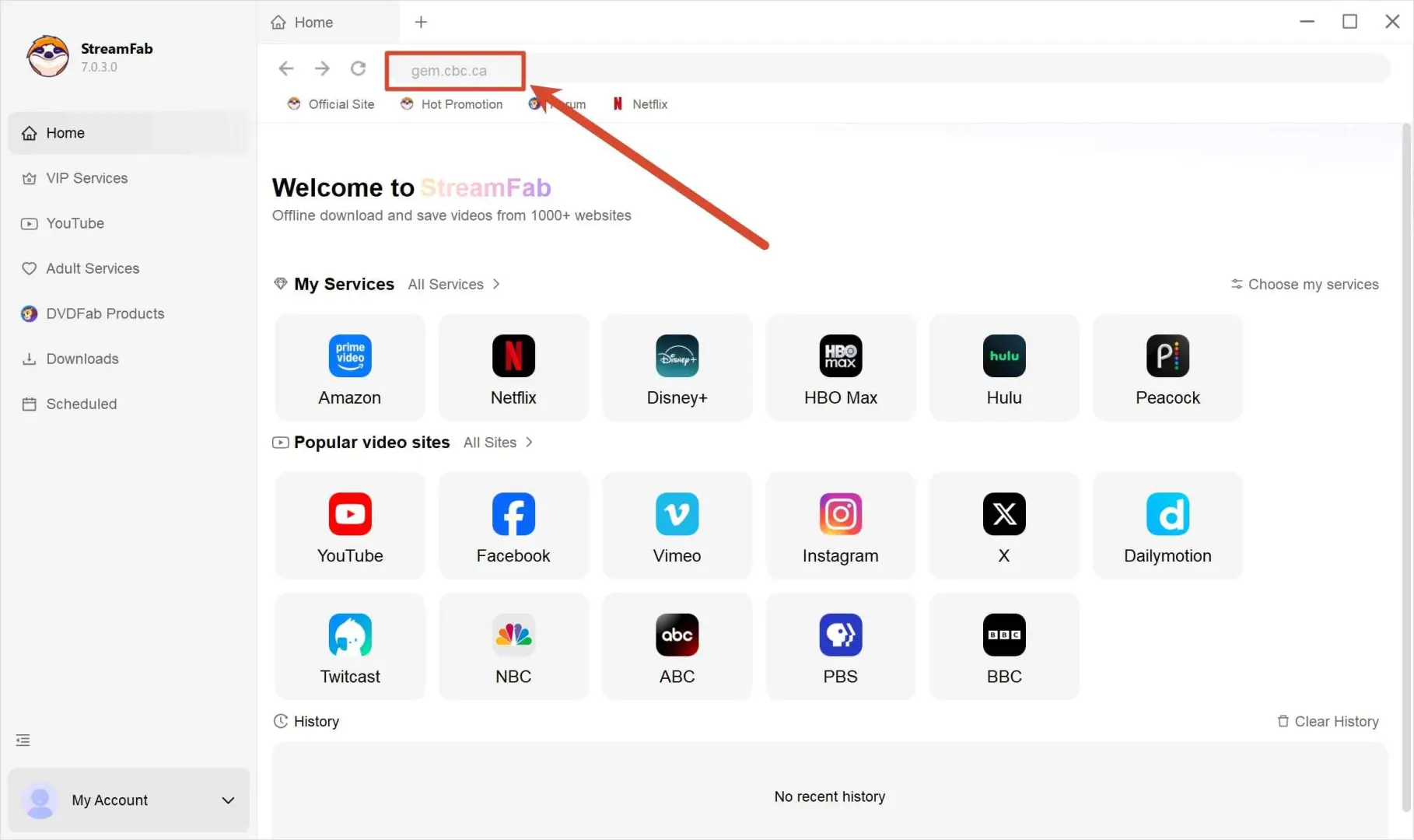This screenshot has height=840, width=1414.
Task: Open the Facebook video site
Action: (513, 526)
